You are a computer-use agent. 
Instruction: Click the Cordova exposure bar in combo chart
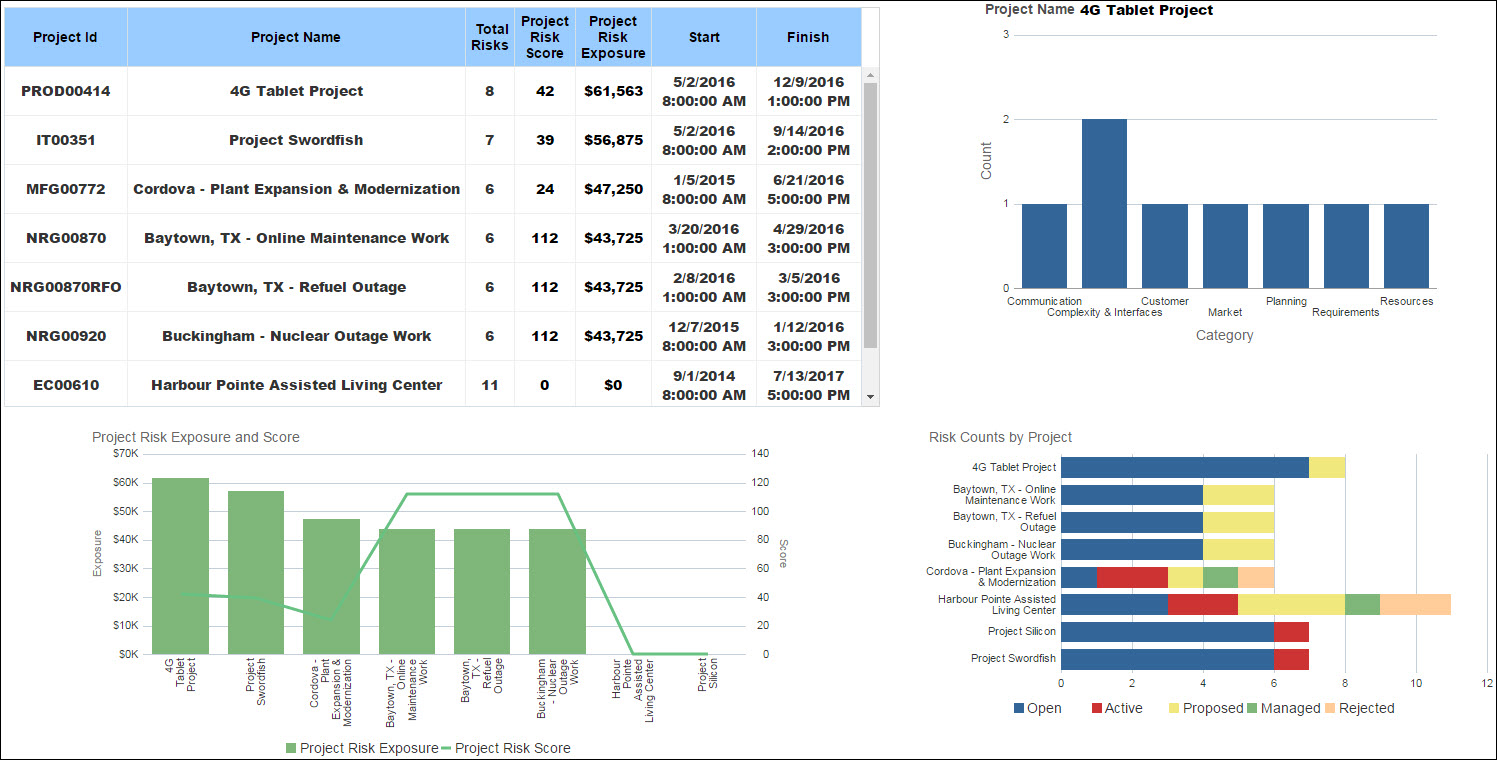331,586
